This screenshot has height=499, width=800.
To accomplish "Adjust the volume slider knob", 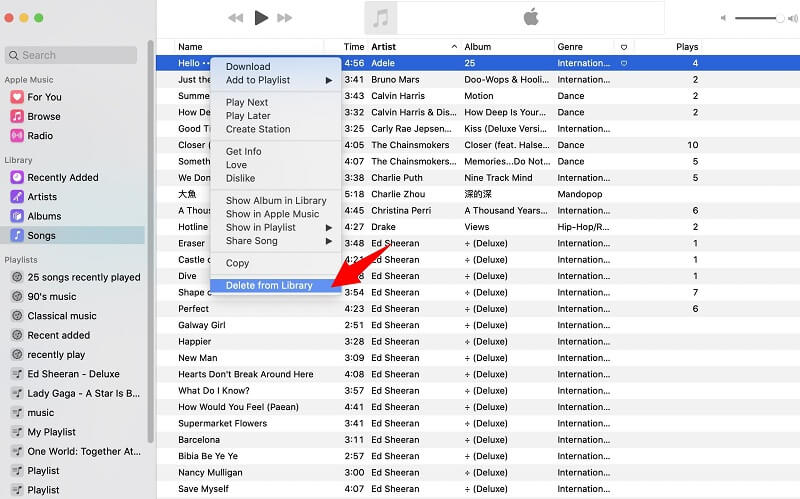I will (780, 18).
